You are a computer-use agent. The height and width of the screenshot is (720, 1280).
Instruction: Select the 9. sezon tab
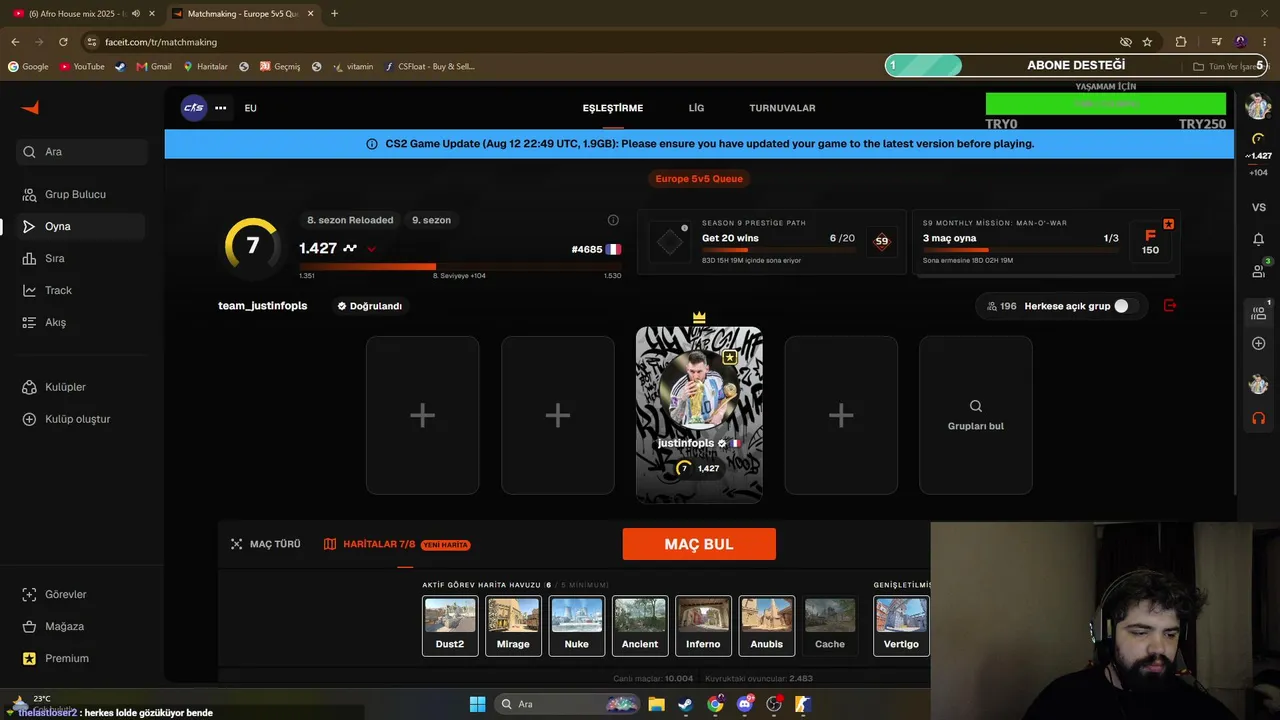(x=431, y=220)
